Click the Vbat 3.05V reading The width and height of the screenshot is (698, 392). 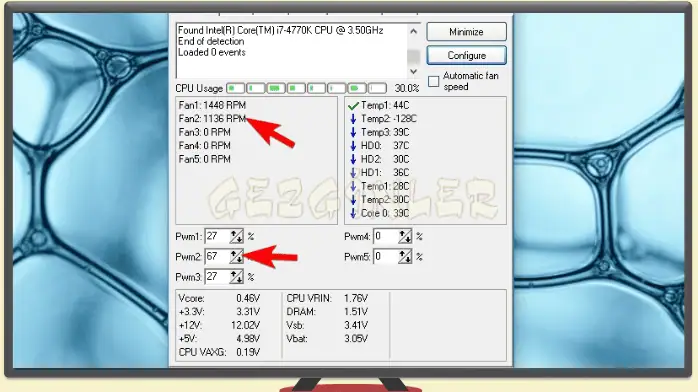[327, 339]
